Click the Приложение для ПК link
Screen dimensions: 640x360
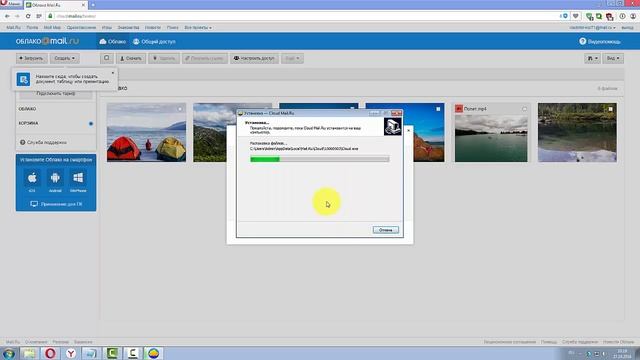(x=56, y=204)
